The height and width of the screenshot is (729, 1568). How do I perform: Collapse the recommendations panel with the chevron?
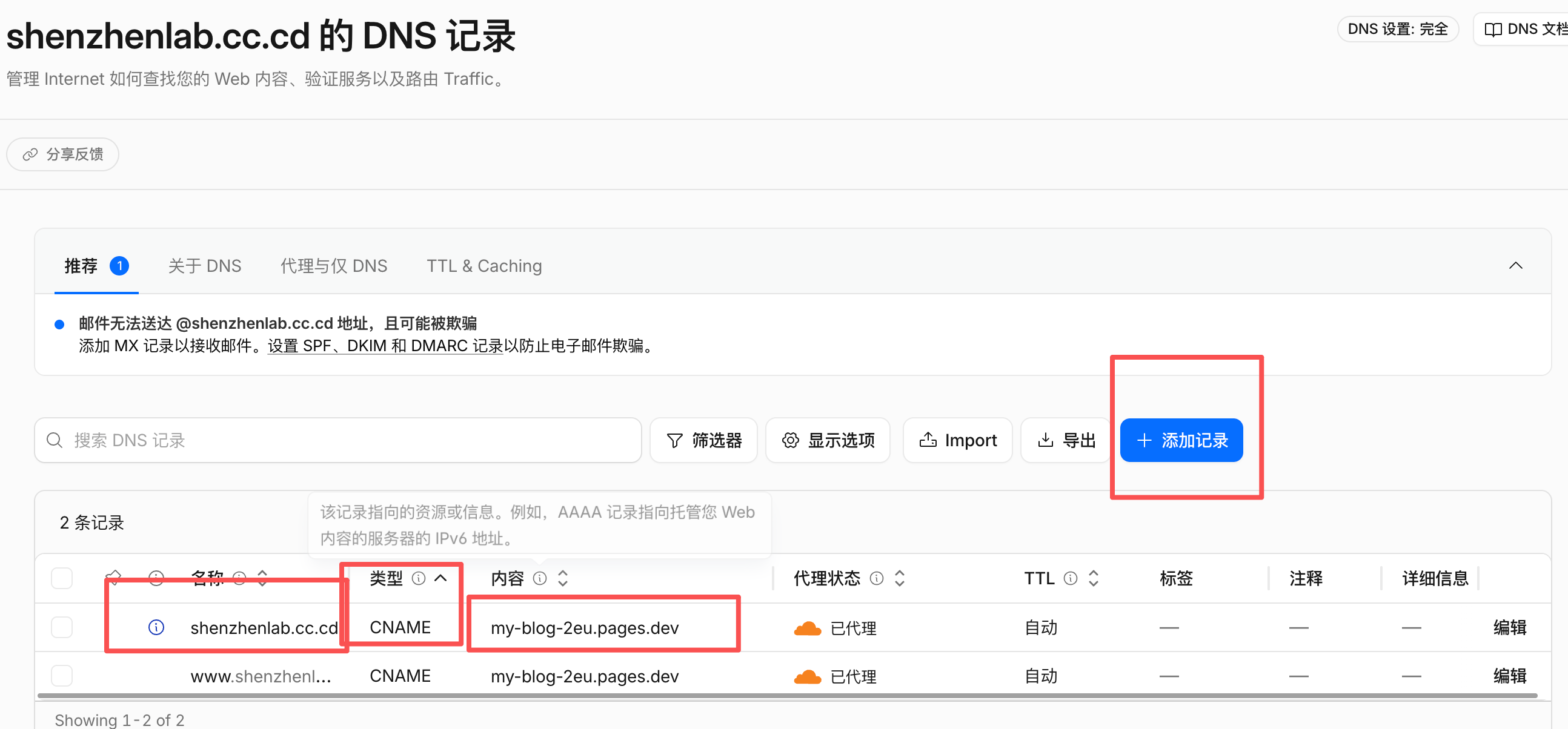[x=1516, y=265]
